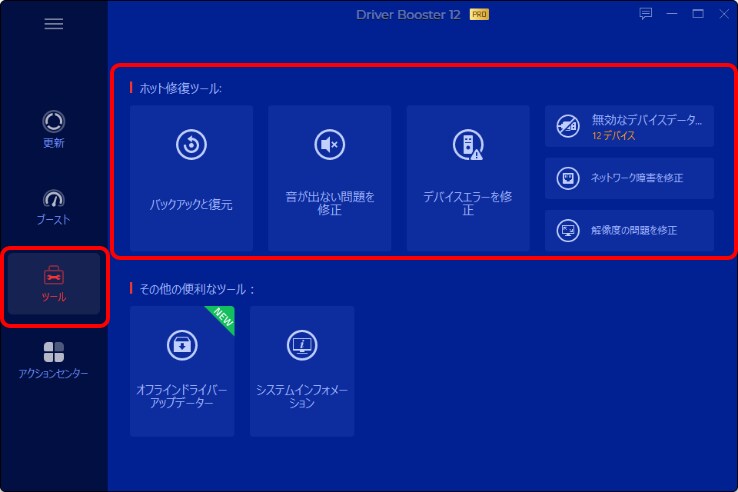
Task: Click the system information monitor icon
Action: coord(302,345)
